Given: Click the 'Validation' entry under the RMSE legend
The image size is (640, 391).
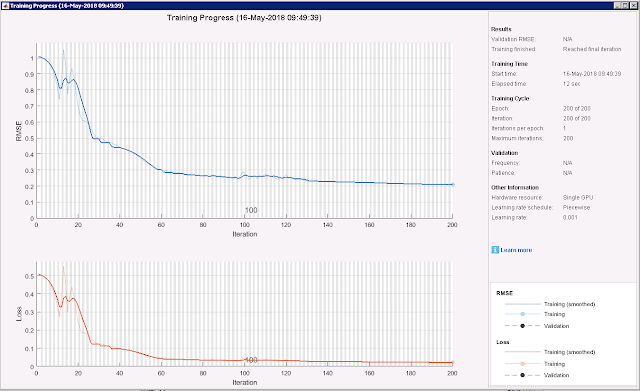Looking at the screenshot, I should (556, 326).
